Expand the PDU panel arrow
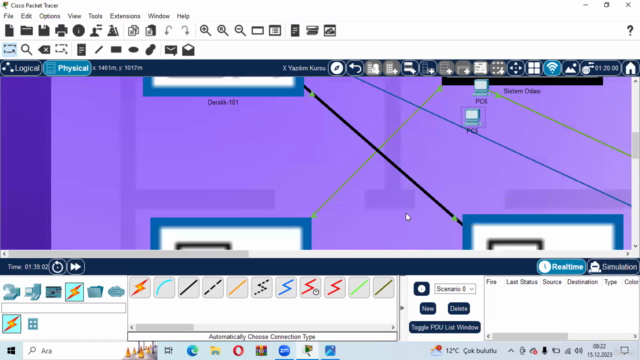The width and height of the screenshot is (640, 360). point(402,308)
